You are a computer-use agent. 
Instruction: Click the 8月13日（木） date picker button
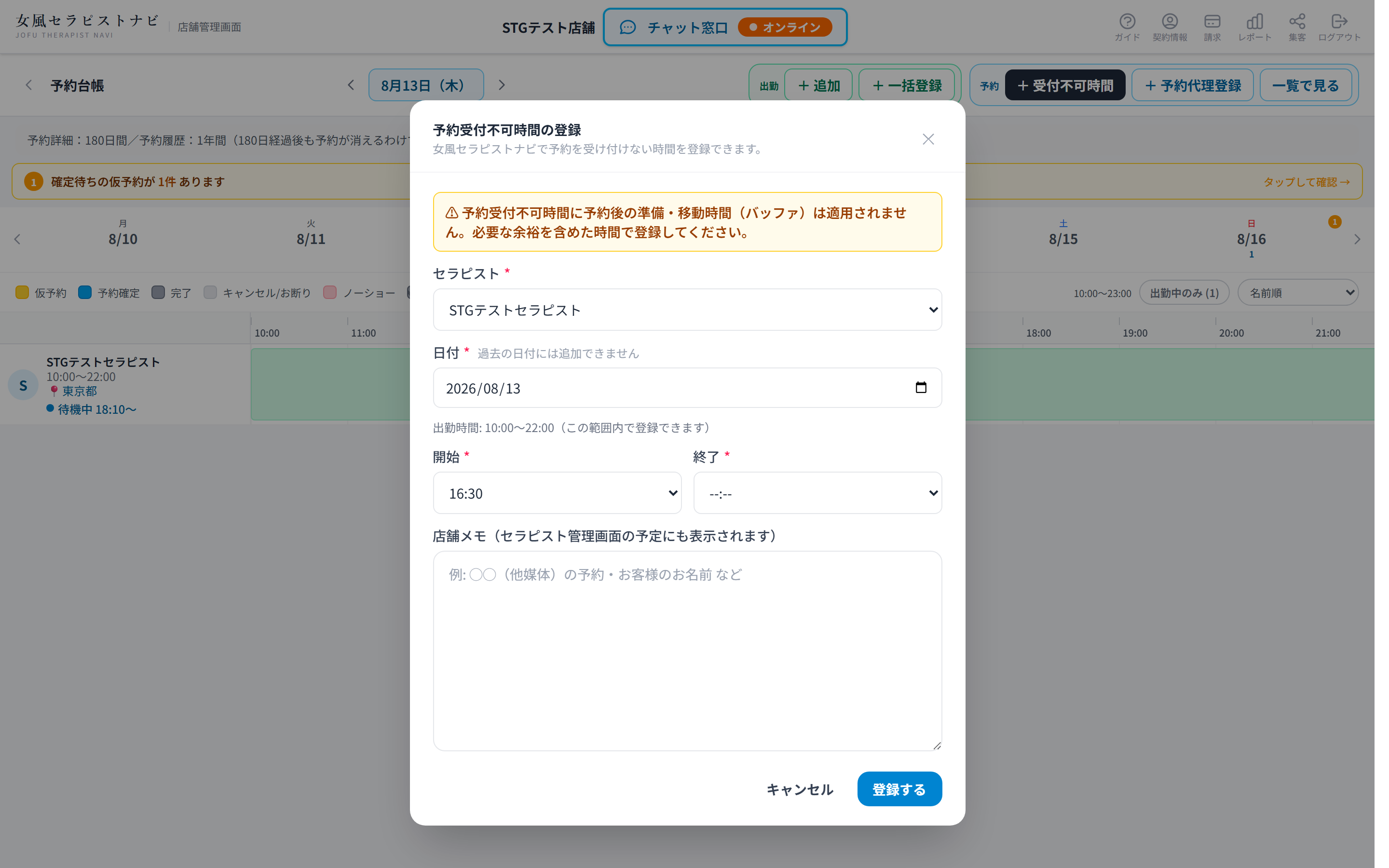click(426, 85)
